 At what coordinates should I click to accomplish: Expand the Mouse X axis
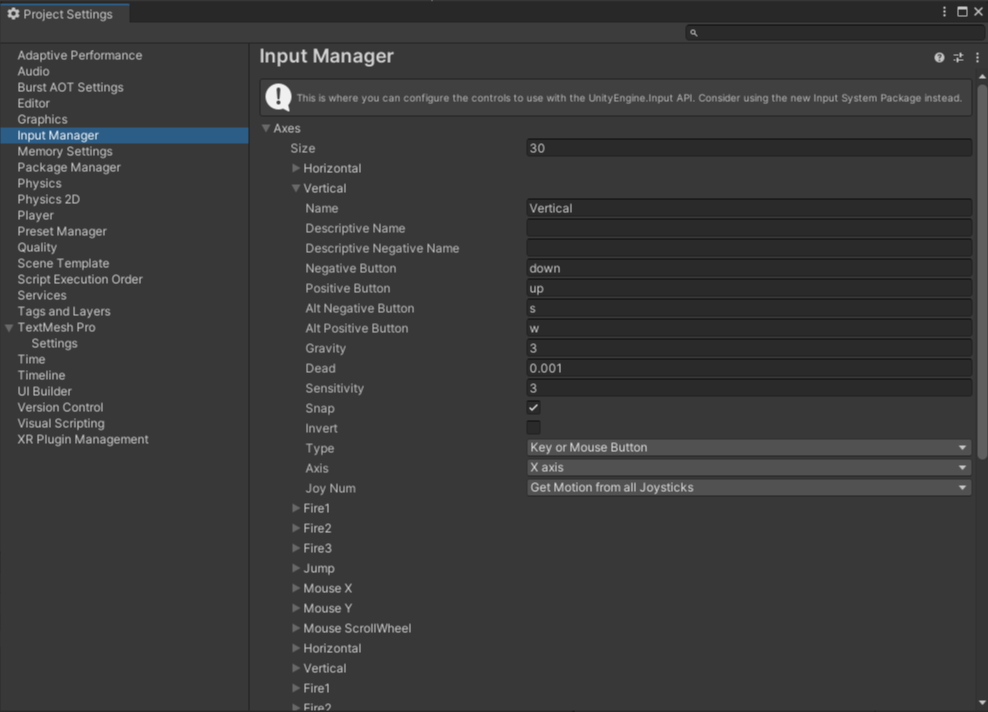pyautogui.click(x=296, y=588)
